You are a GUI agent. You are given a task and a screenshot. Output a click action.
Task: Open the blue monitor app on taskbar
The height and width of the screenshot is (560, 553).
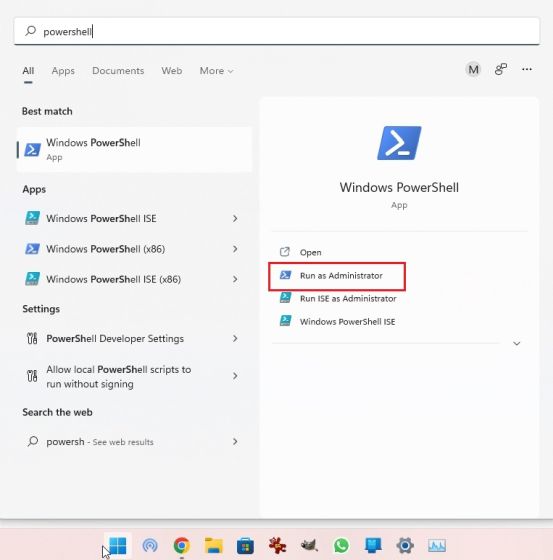(x=373, y=546)
